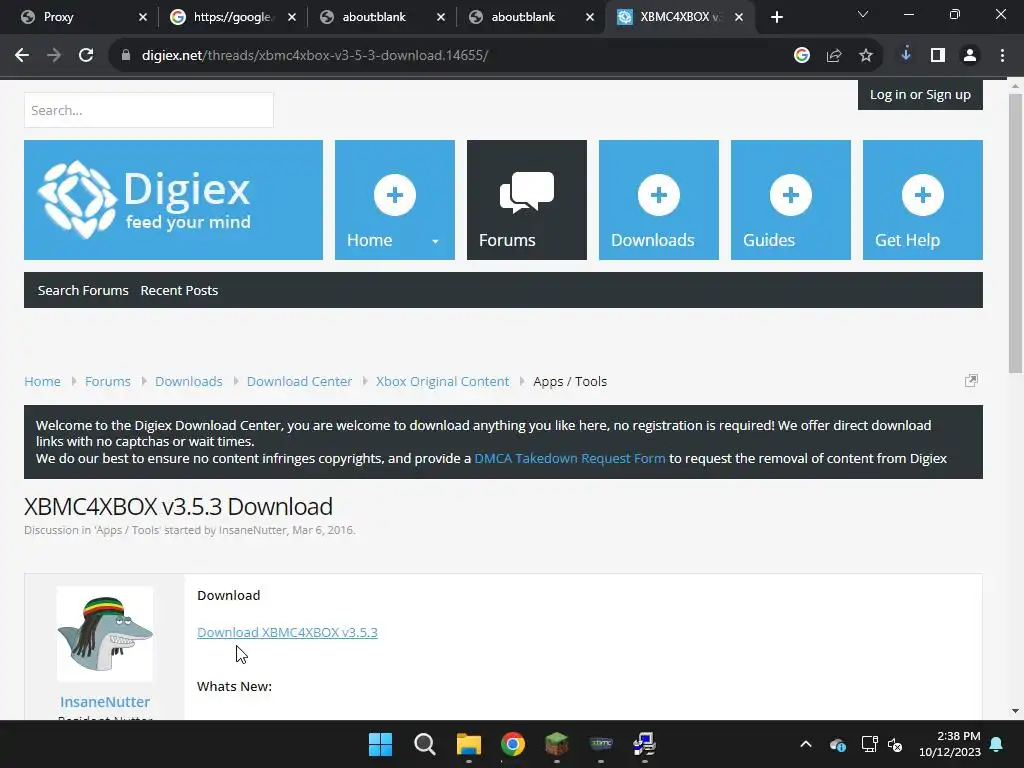This screenshot has width=1024, height=768.
Task: Click scrollbar down arrow
Action: [1015, 711]
